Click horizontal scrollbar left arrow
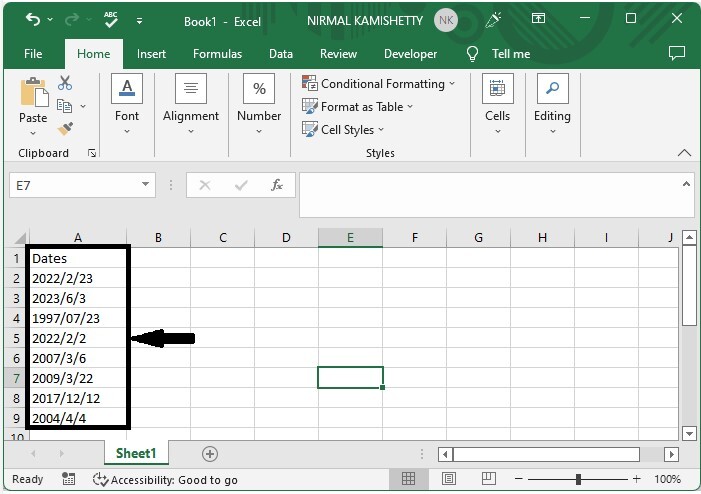Screen dimensions: 701x494 pos(445,455)
